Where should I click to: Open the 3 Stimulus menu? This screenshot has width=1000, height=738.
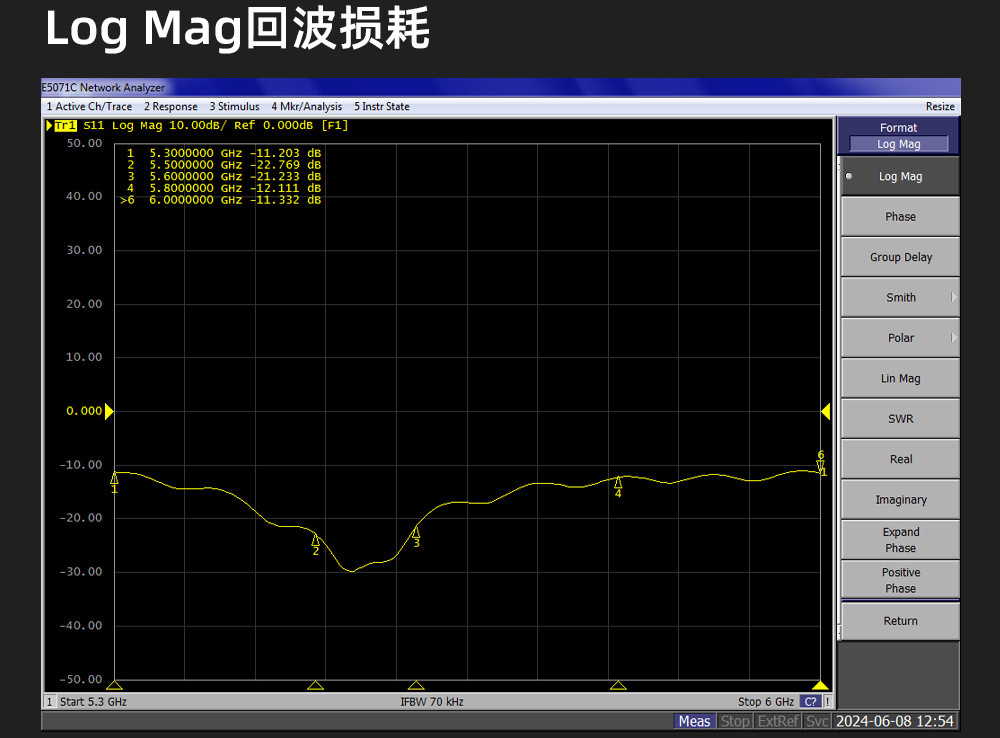click(234, 107)
